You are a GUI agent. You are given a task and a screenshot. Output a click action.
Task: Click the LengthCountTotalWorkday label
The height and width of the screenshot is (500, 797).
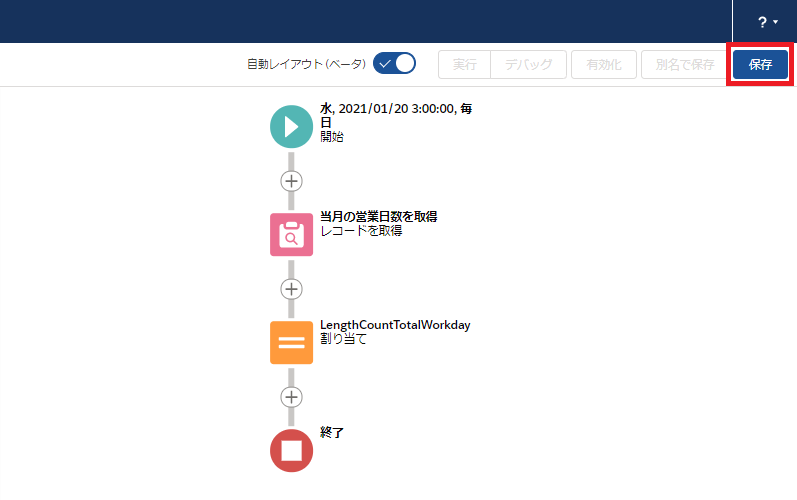tap(395, 325)
